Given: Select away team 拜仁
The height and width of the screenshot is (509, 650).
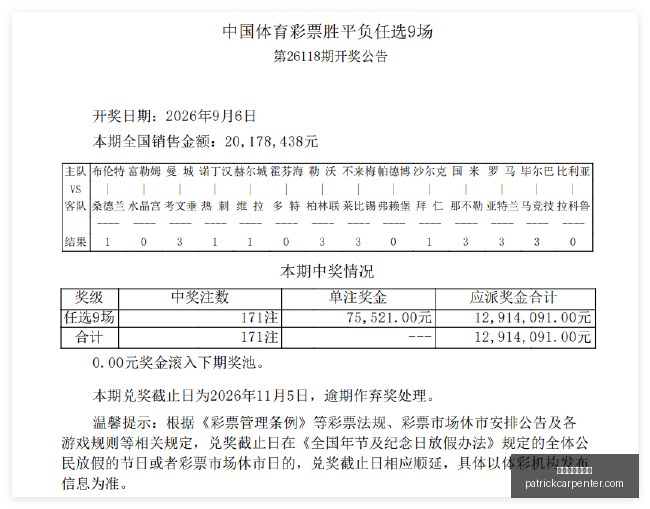Looking at the screenshot, I should point(430,206).
